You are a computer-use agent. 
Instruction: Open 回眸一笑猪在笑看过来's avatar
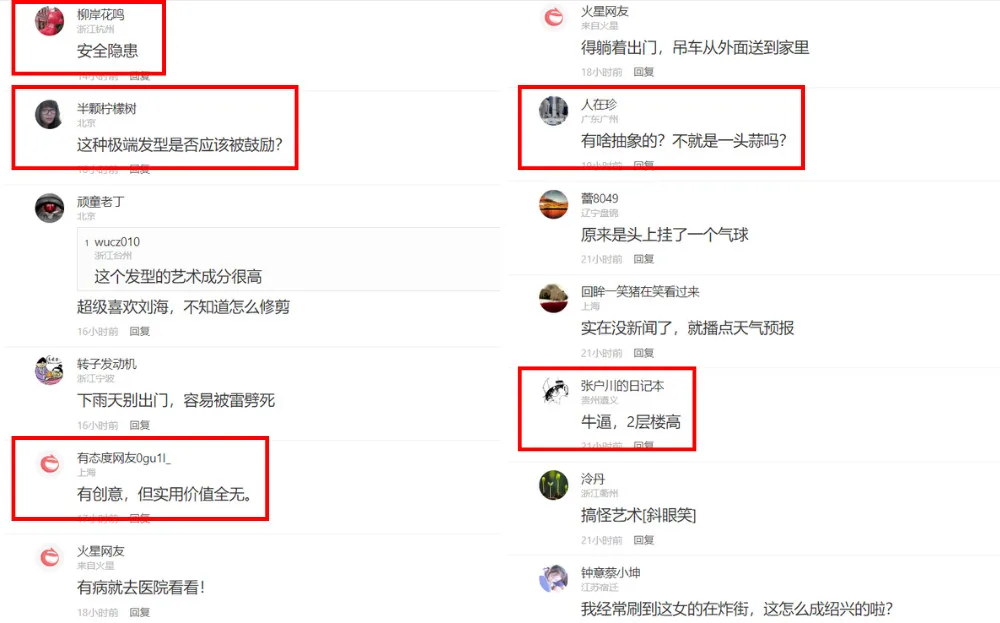click(554, 298)
